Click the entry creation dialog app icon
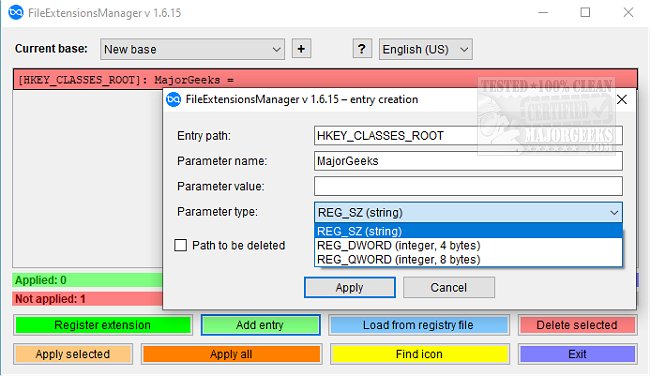This screenshot has height=376, width=650. tap(173, 99)
